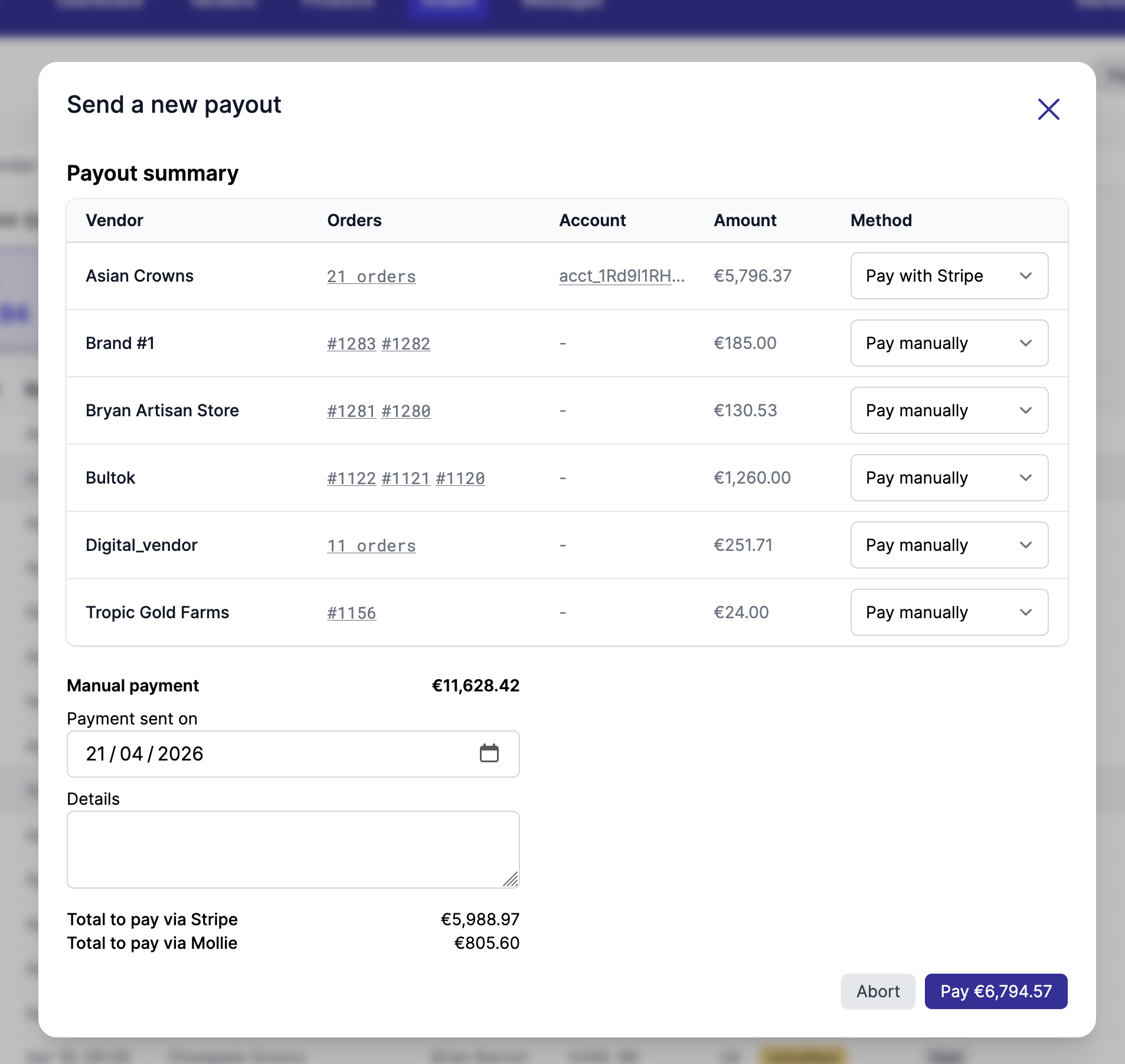View Digital_vendor's 11 orders
The image size is (1125, 1064).
coord(371,545)
